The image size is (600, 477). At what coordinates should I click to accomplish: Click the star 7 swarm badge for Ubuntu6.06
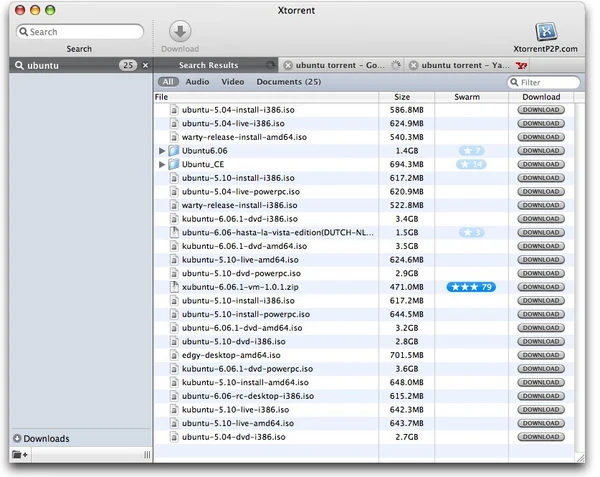(x=471, y=151)
